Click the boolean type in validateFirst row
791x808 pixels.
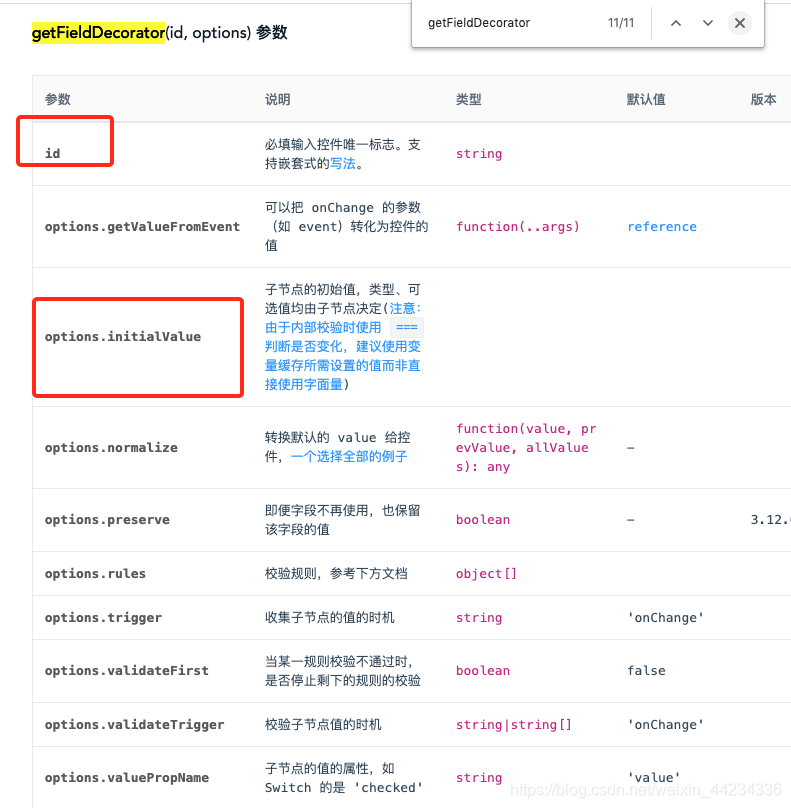pos(483,670)
